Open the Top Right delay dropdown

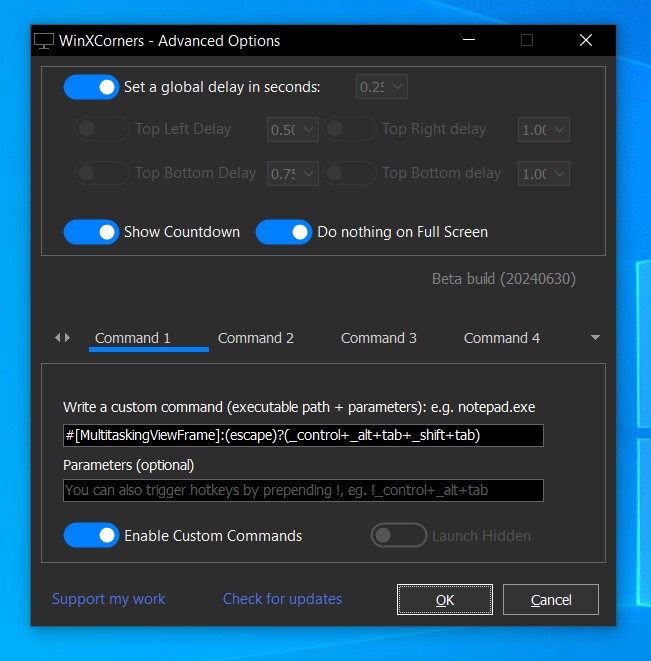coord(543,129)
